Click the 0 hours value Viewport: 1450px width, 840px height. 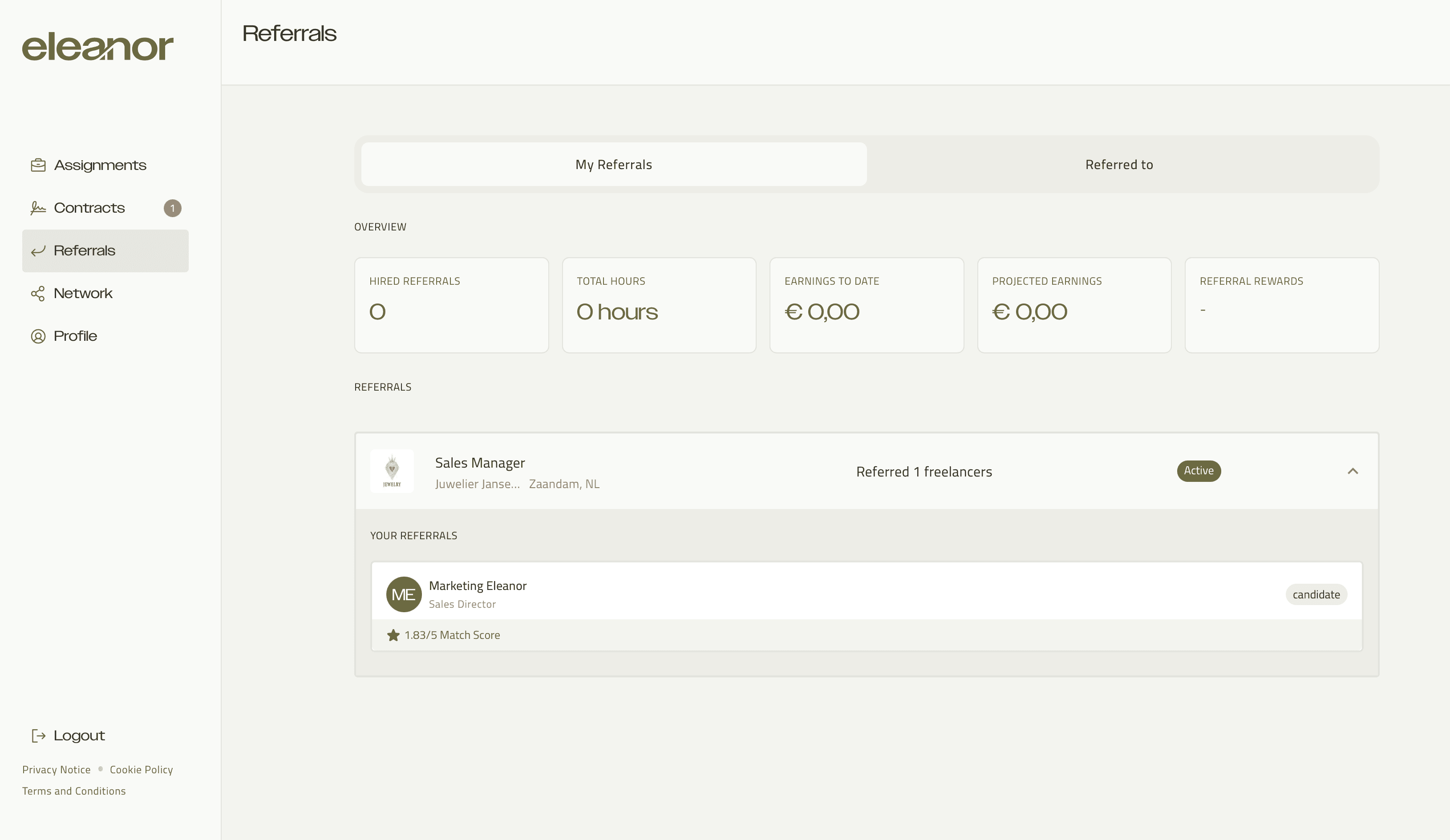617,312
